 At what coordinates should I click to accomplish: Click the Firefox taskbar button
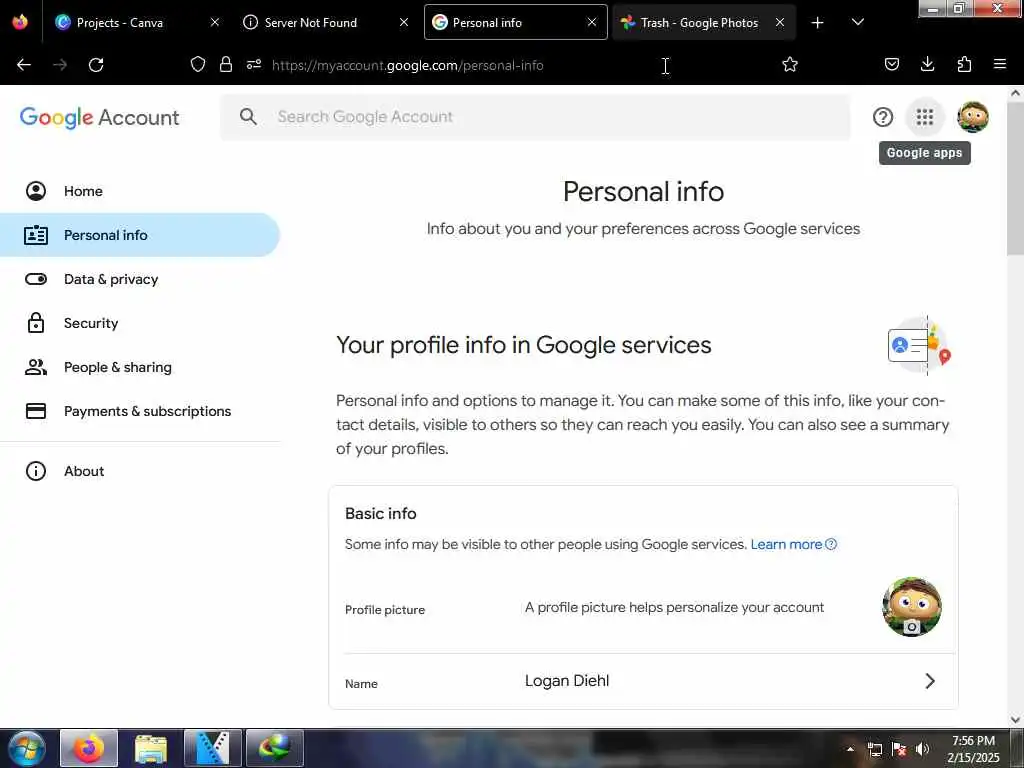point(89,748)
